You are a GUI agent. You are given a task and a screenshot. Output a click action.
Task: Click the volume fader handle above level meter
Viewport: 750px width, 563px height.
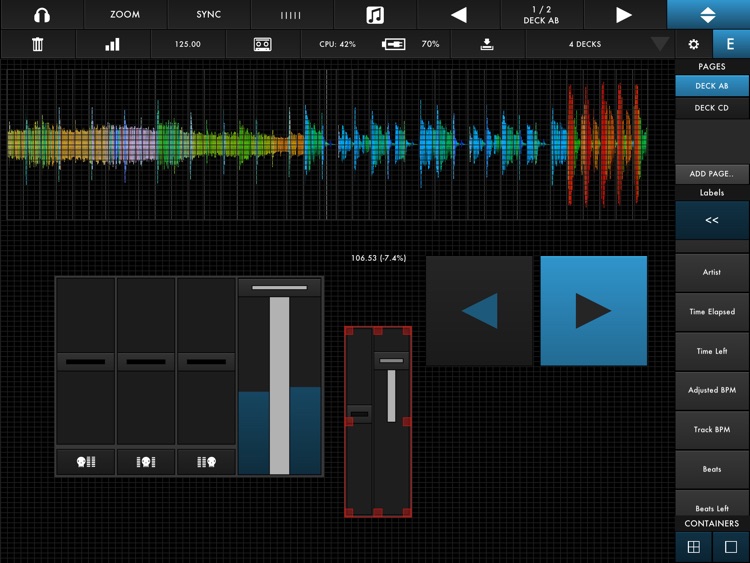pyautogui.click(x=280, y=288)
